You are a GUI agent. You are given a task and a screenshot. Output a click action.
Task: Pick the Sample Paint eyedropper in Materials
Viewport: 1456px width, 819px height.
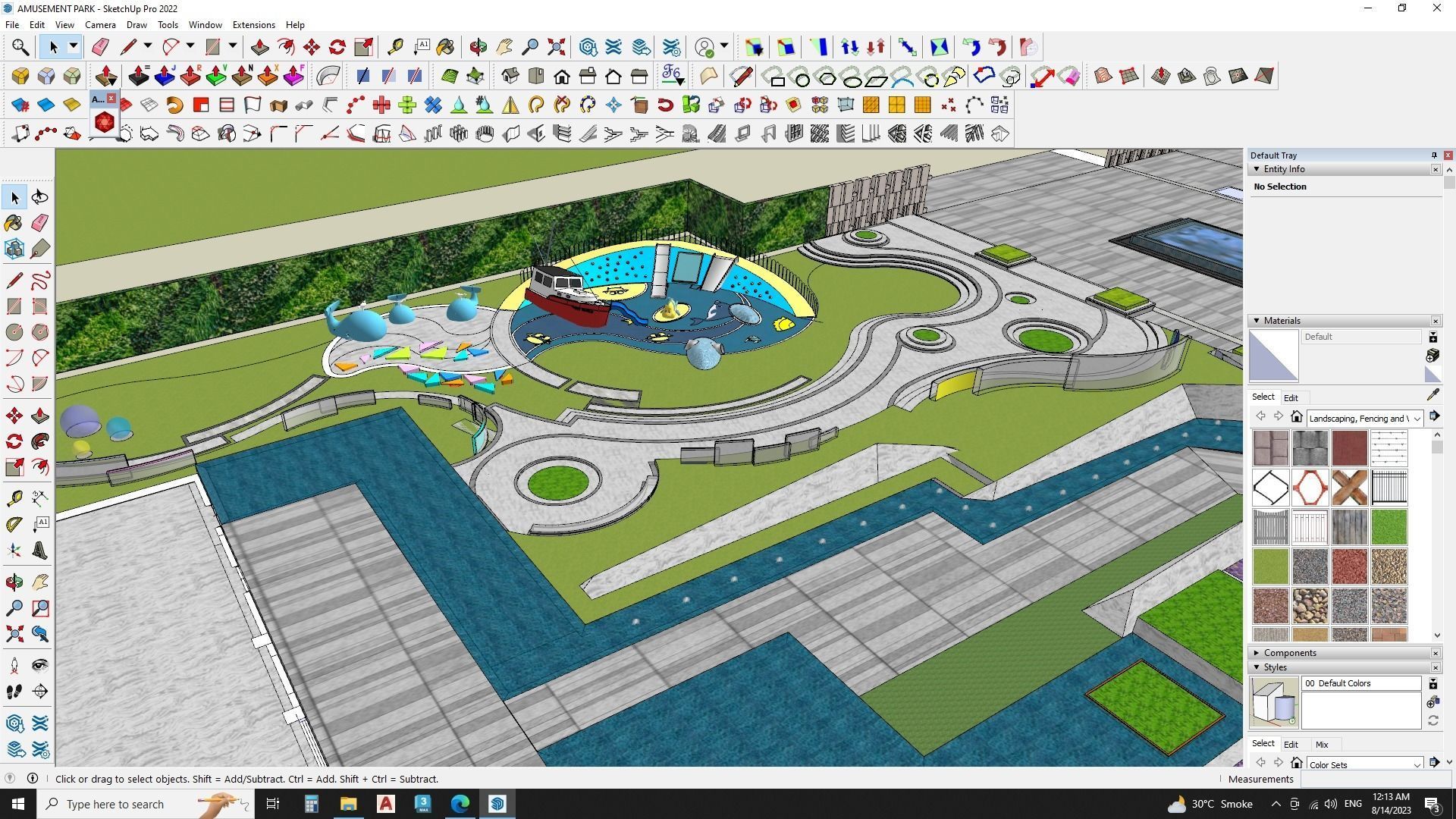tap(1432, 395)
